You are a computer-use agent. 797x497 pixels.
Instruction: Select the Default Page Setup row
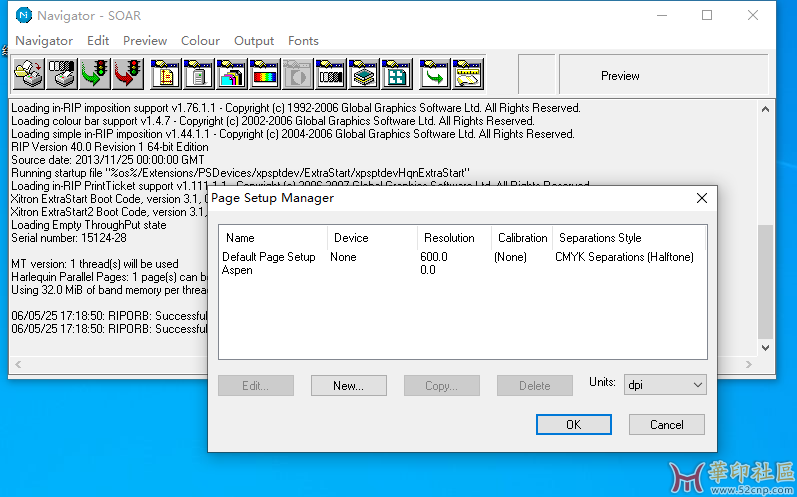pyautogui.click(x=463, y=257)
